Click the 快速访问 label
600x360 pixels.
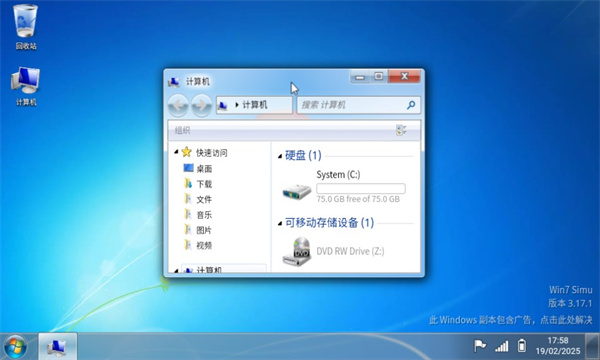(212, 153)
